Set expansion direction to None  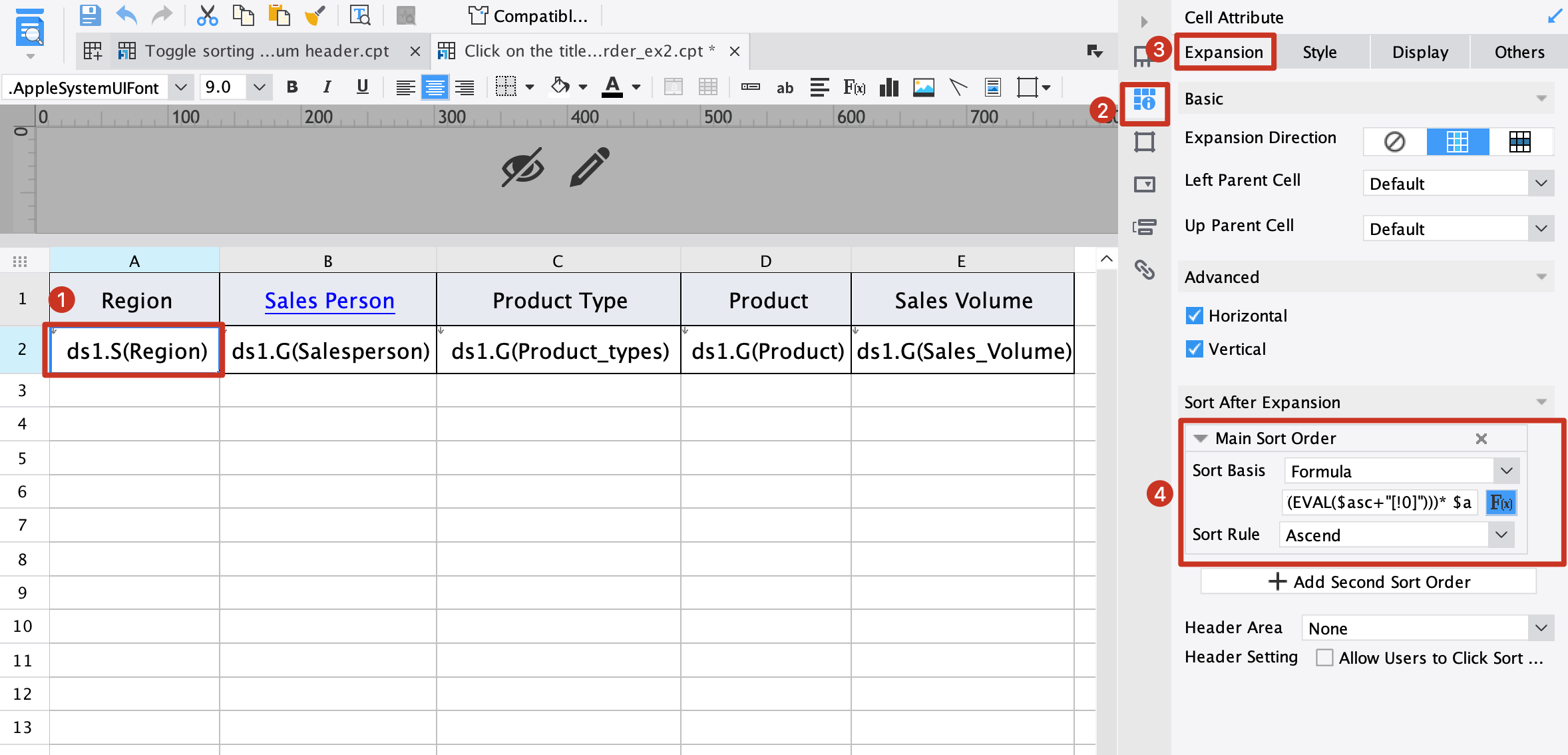1394,142
